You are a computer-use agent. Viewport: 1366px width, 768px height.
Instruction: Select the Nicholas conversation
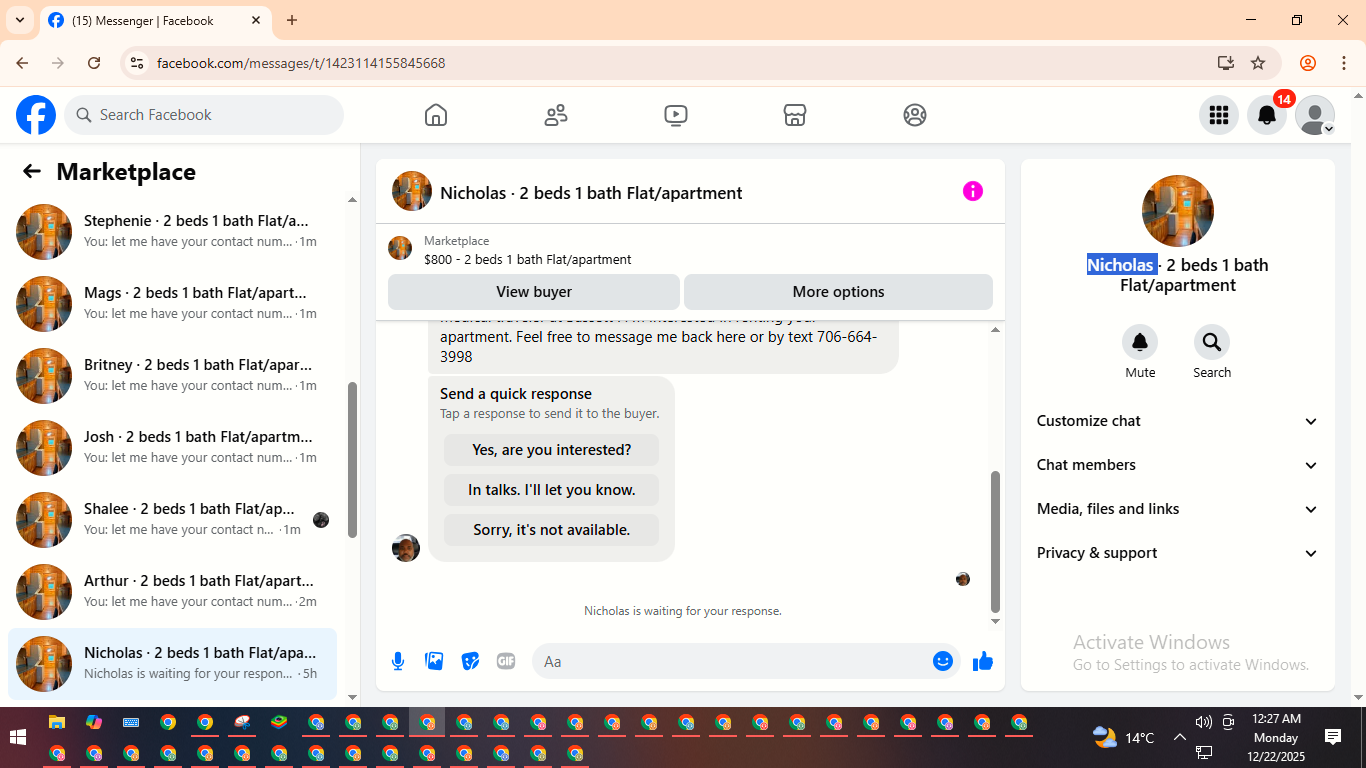tap(172, 663)
